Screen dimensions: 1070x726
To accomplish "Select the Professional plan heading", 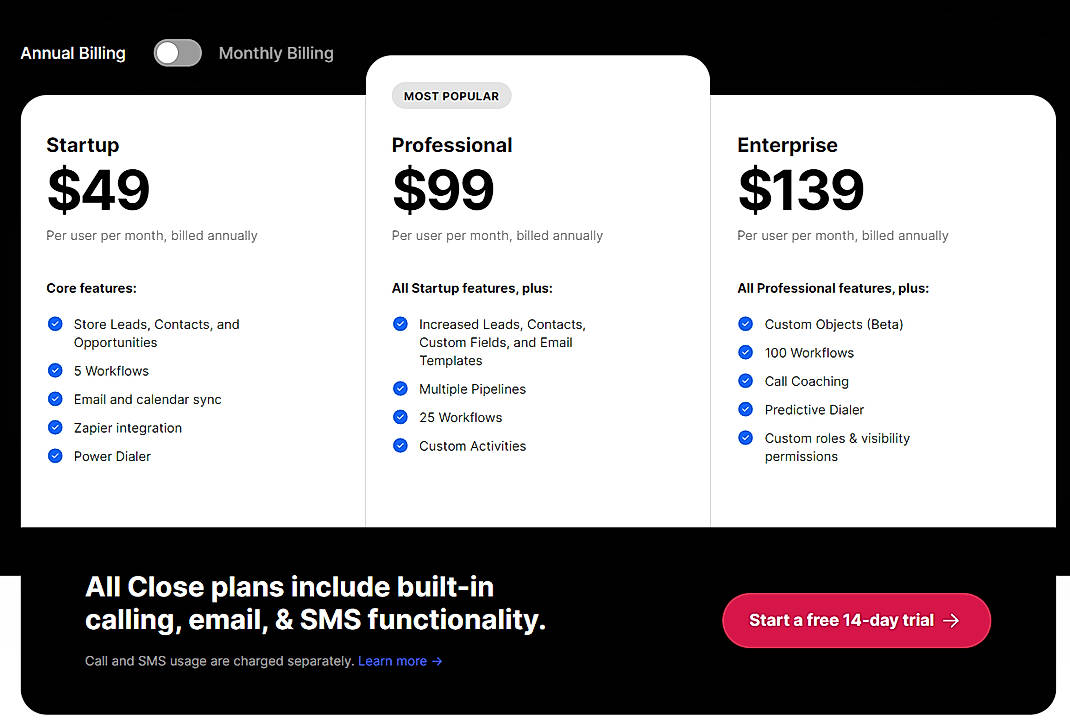I will click(452, 145).
